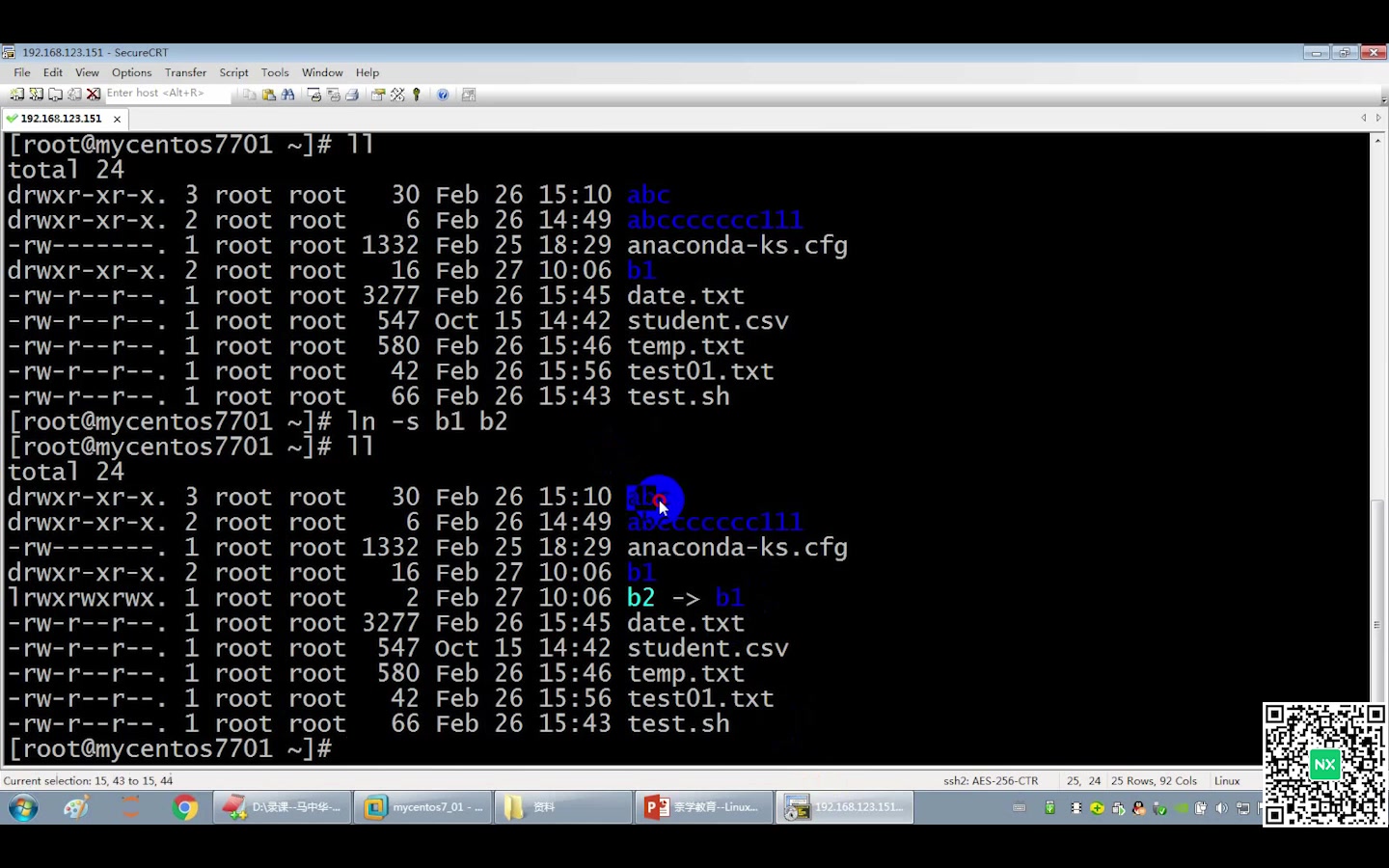
Task: Click in the Enter host field
Action: pos(167,94)
